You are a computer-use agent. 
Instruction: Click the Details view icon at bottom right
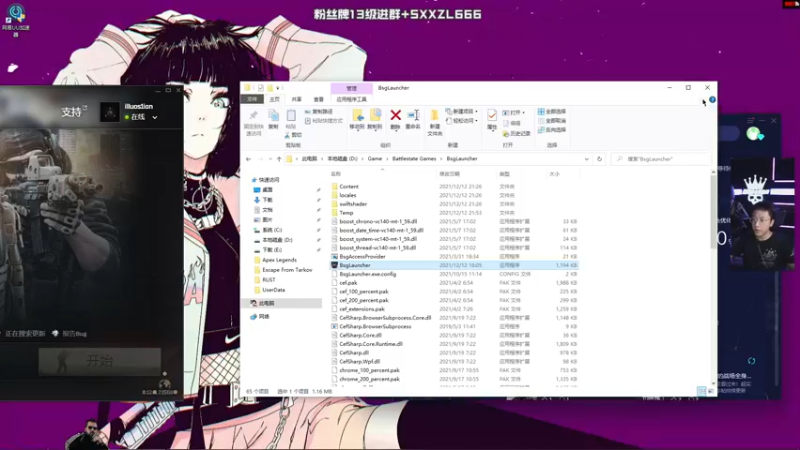[x=702, y=391]
